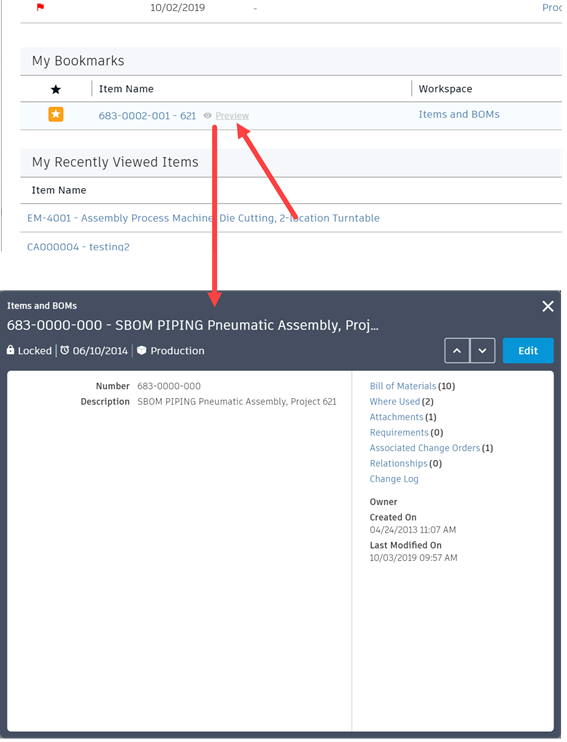567x742 pixels.
Task: Click the Locked status label
Action: tap(35, 351)
